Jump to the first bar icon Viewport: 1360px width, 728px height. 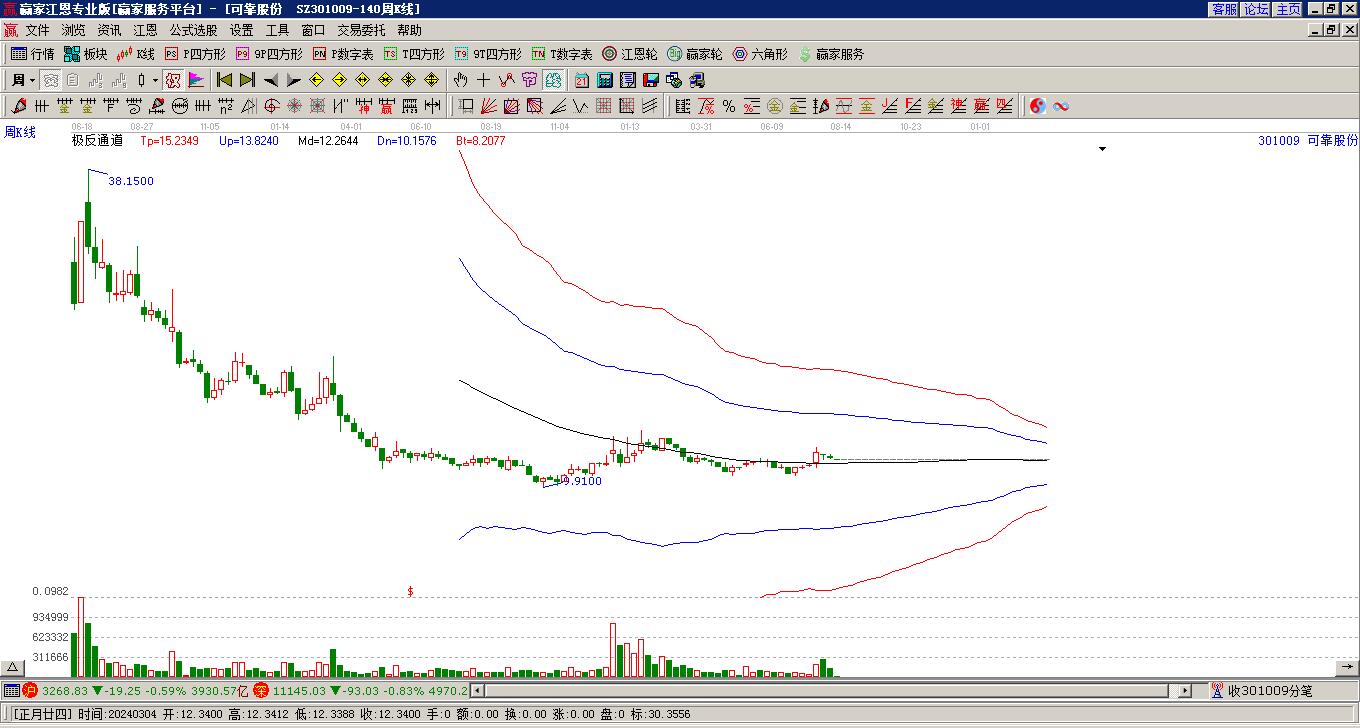(224, 80)
